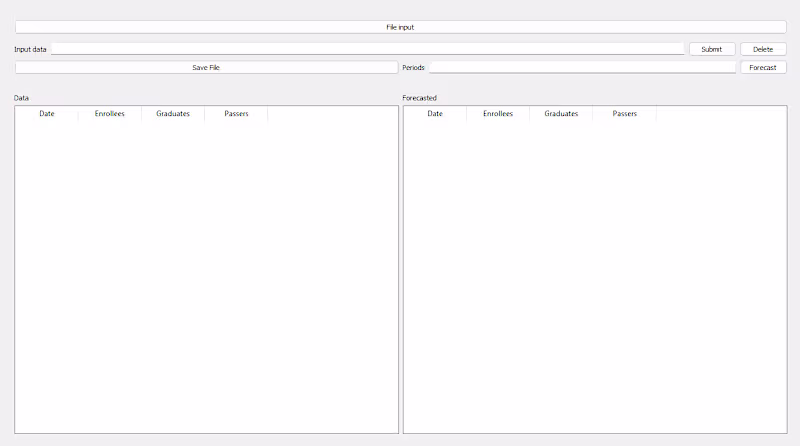Focus the Periods input field
The image size is (800, 446).
[x=582, y=67]
